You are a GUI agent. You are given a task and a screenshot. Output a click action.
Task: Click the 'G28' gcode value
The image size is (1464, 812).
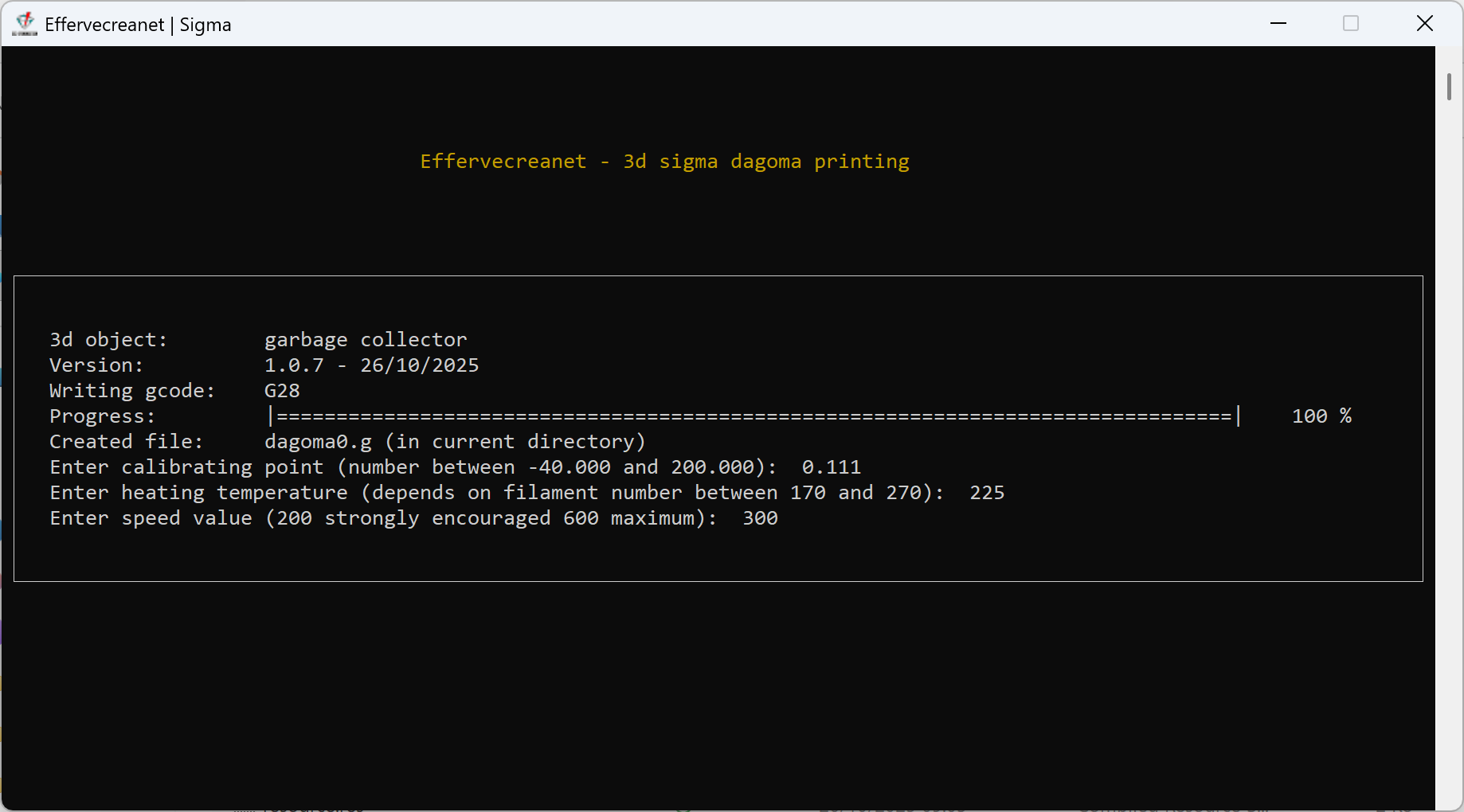coord(282,391)
